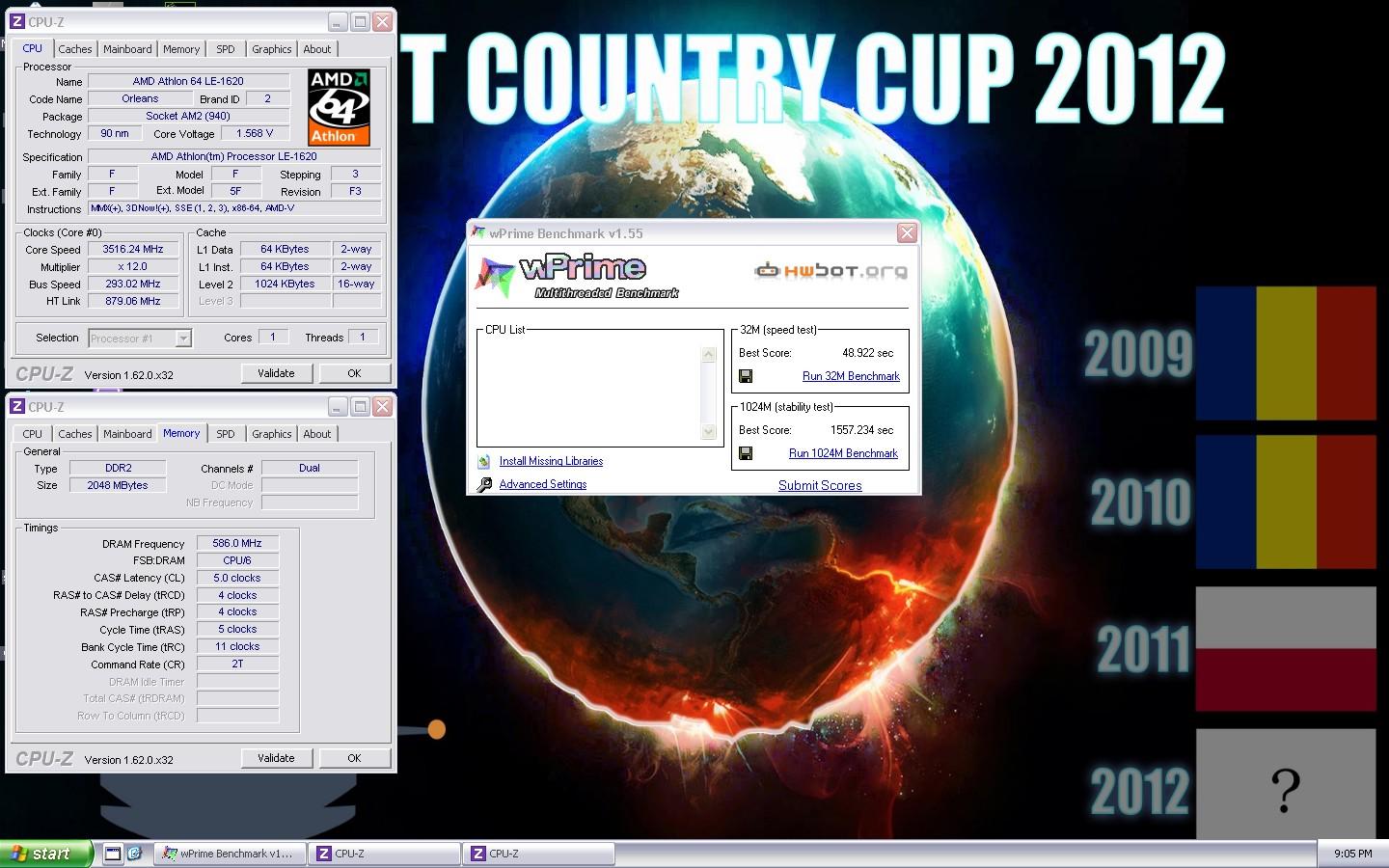Click the Bus Speed value 293.02 MHz
This screenshot has width=1389, height=868.
click(x=133, y=284)
